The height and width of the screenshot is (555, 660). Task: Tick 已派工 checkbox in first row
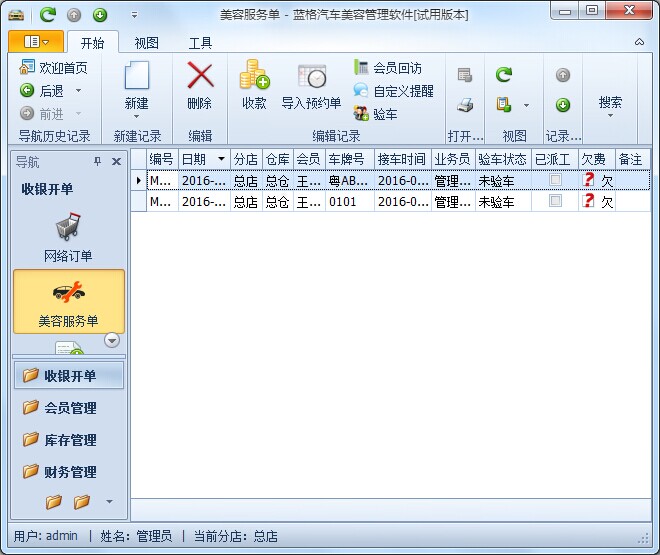click(555, 180)
